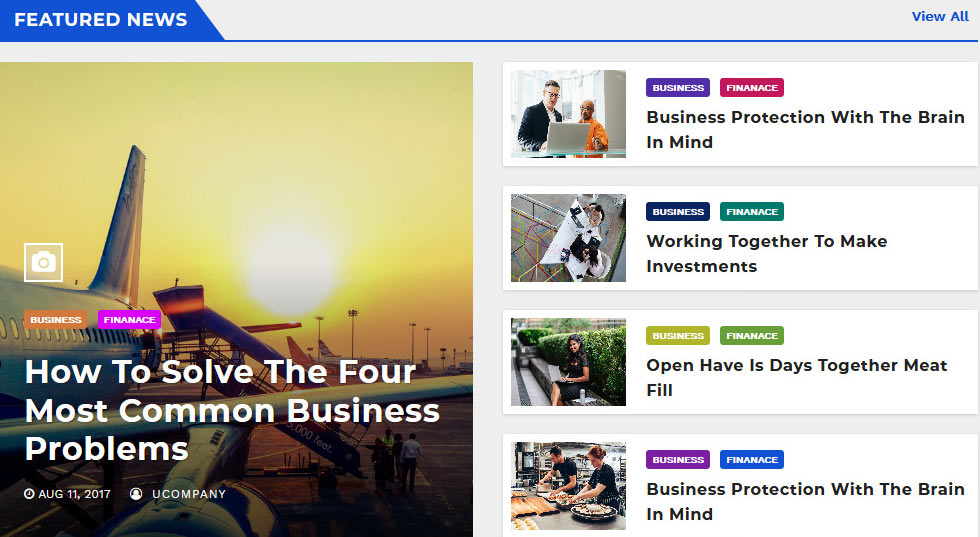Open the orange Business tag on featured post

point(56,319)
